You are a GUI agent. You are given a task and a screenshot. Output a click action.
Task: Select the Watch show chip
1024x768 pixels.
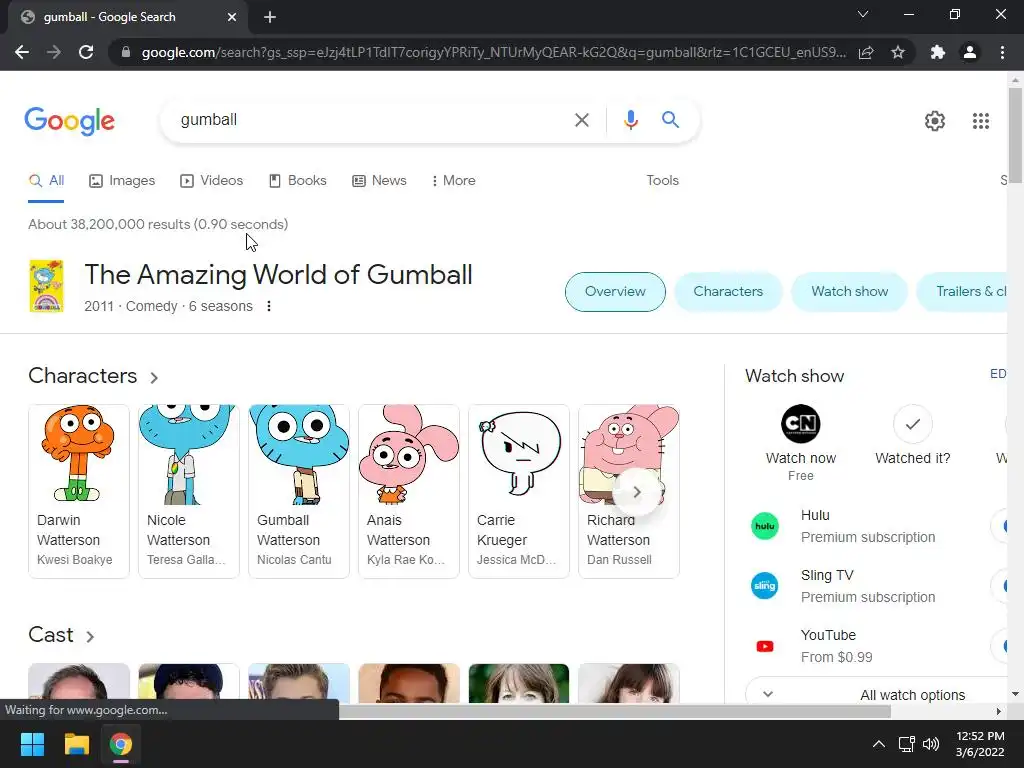(849, 291)
